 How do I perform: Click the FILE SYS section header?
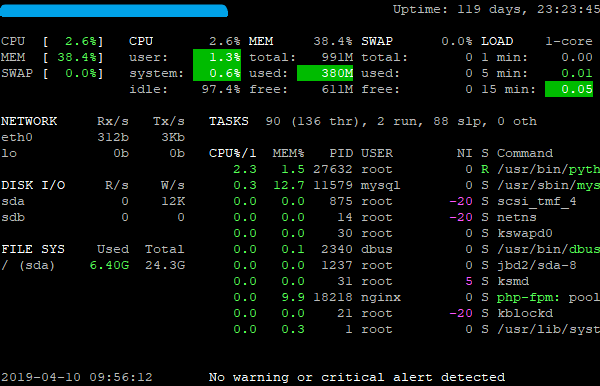(x=33, y=249)
